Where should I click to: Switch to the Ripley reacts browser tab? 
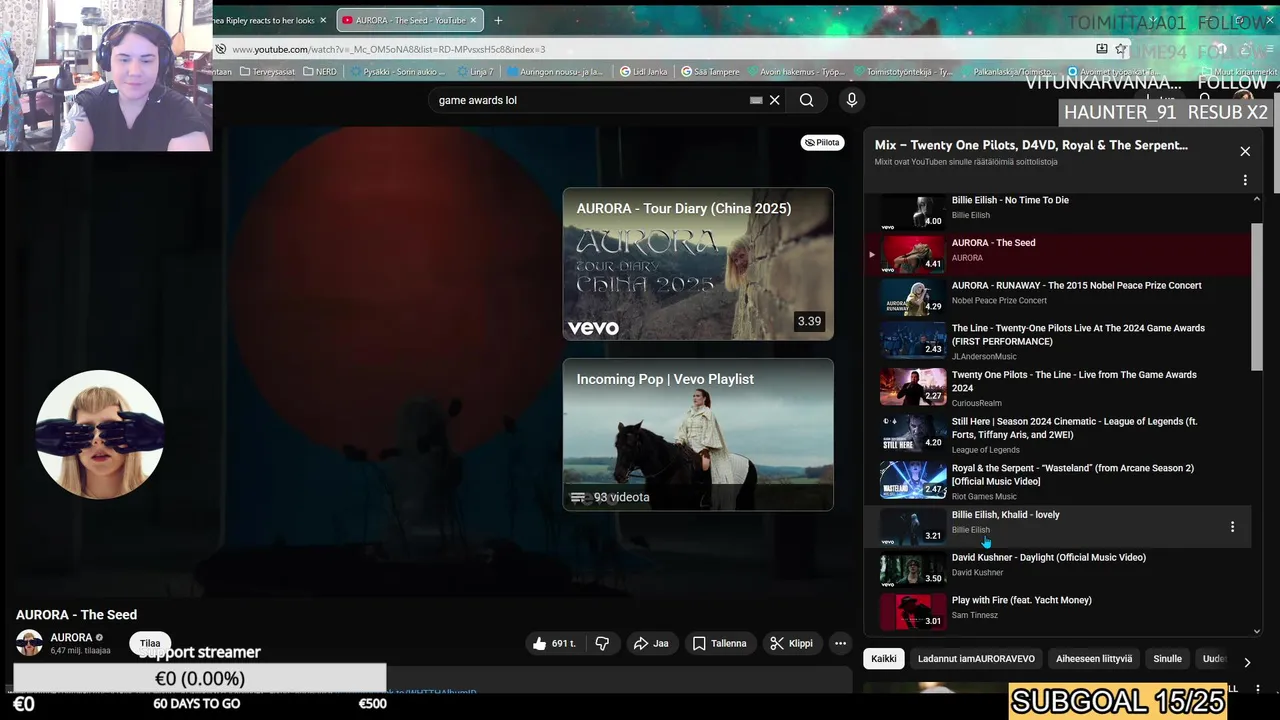tap(263, 20)
